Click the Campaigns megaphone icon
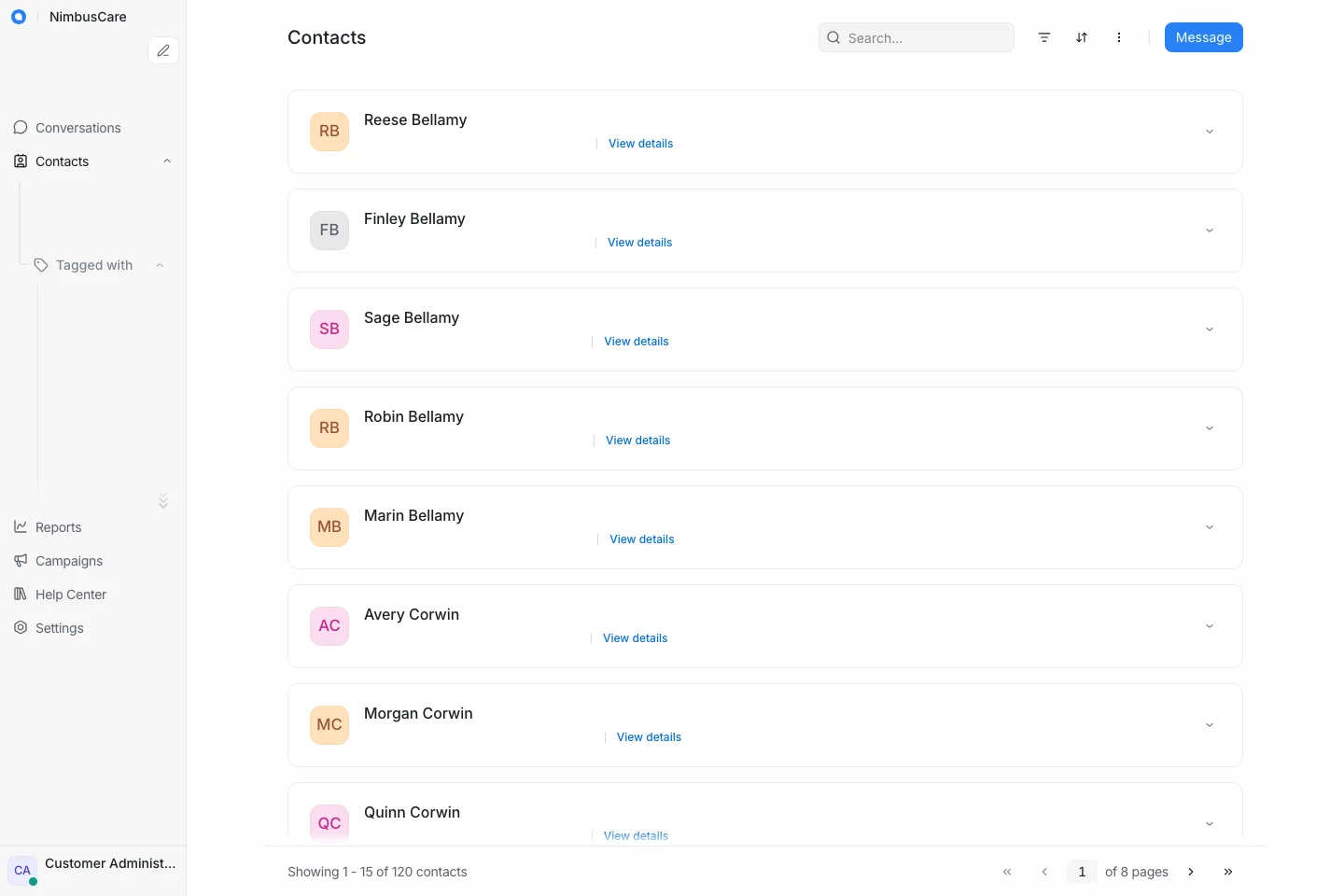The width and height of the screenshot is (1344, 896). tap(21, 561)
